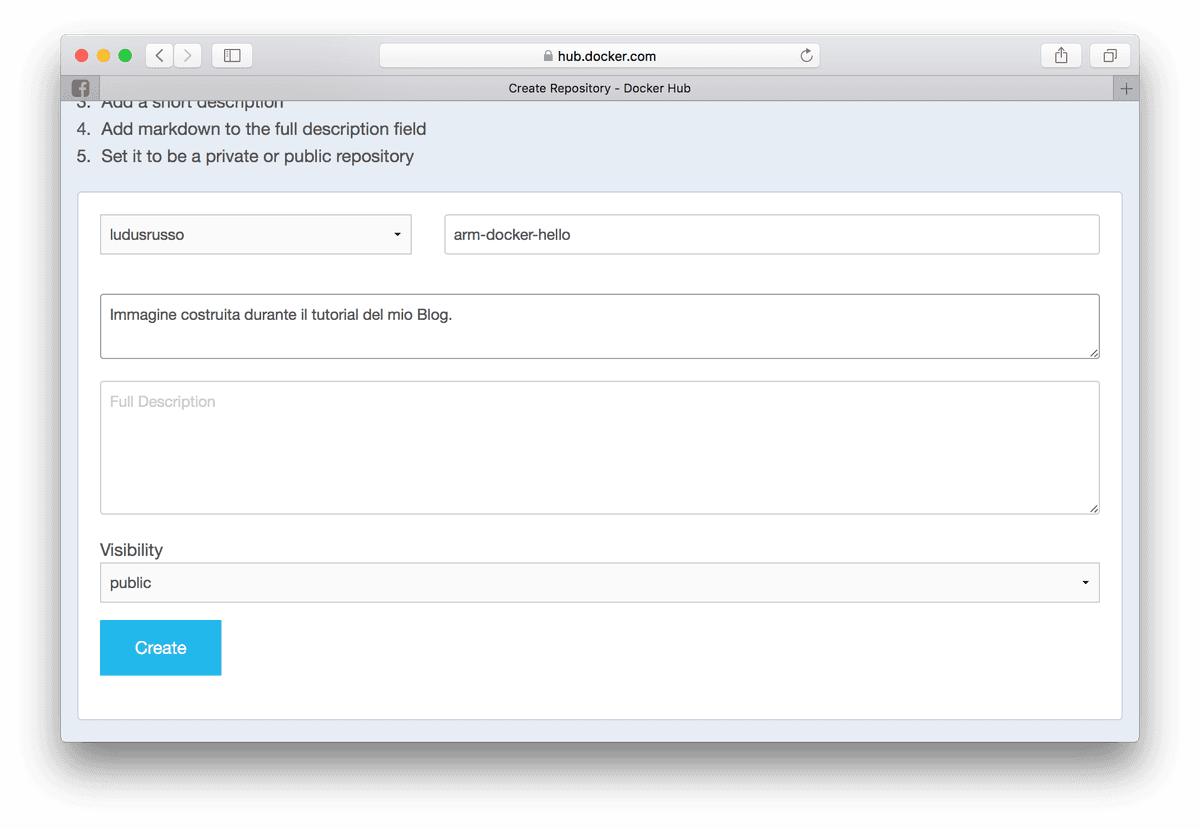The width and height of the screenshot is (1200, 829).
Task: Open a new tab with the plus button
Action: (1126, 88)
